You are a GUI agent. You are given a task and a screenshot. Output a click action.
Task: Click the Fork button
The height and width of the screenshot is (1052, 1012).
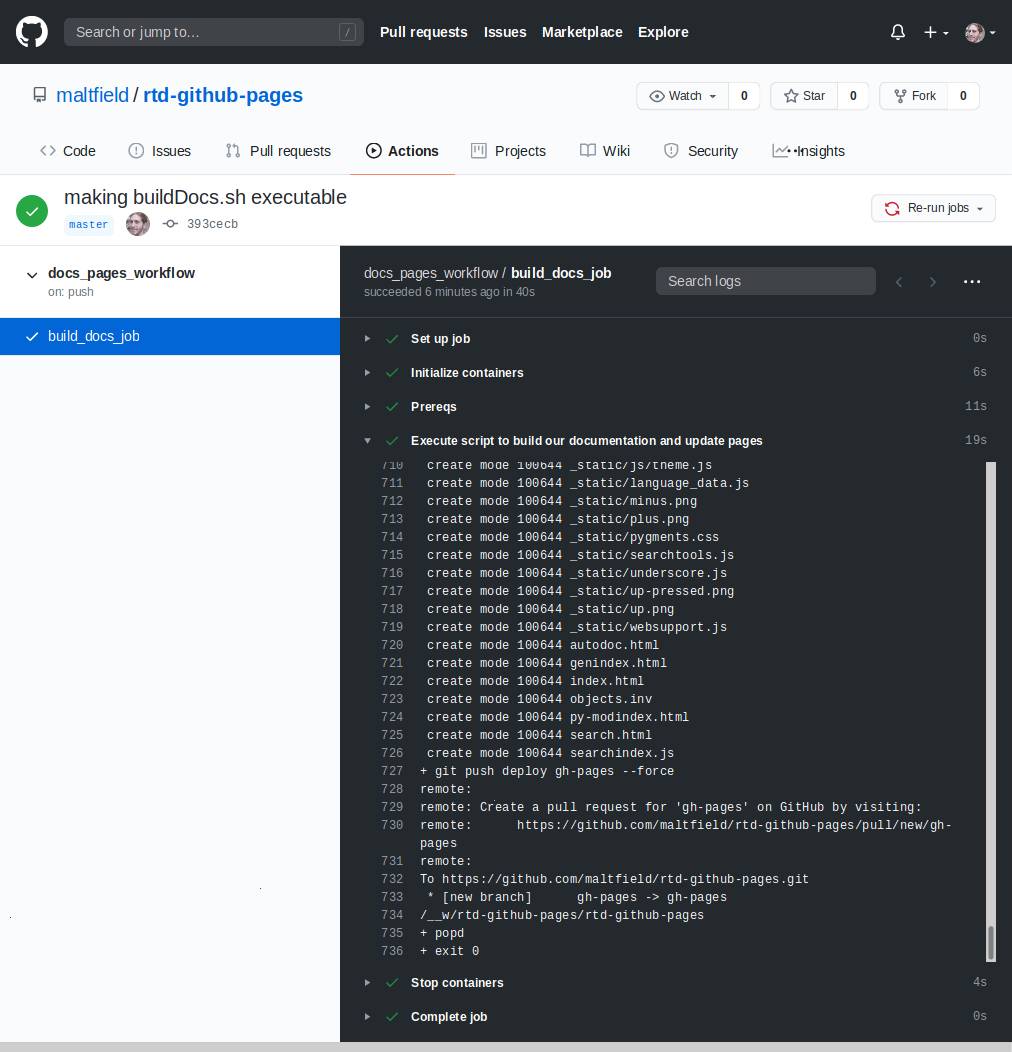pyautogui.click(x=913, y=96)
